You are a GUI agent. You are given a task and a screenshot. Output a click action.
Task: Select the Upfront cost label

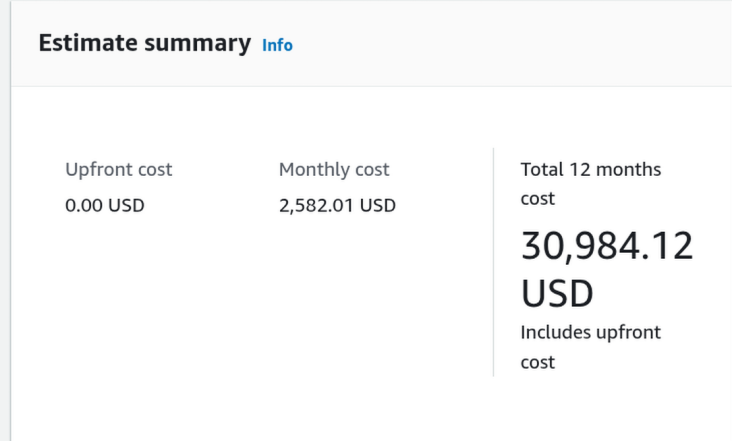point(118,170)
